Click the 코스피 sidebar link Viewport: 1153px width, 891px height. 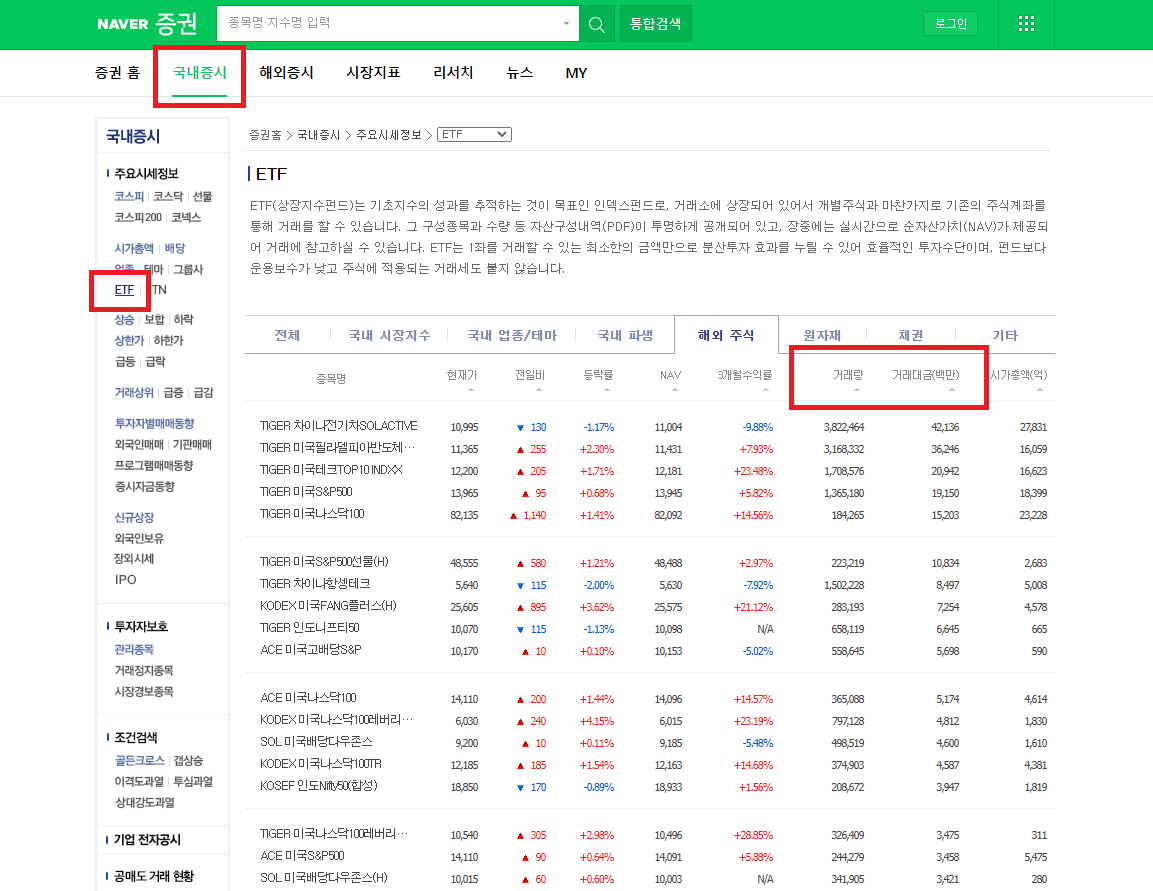[x=129, y=196]
